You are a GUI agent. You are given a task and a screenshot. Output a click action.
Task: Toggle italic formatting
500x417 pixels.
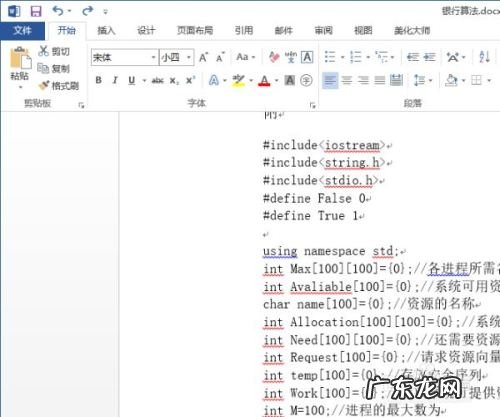(x=115, y=80)
